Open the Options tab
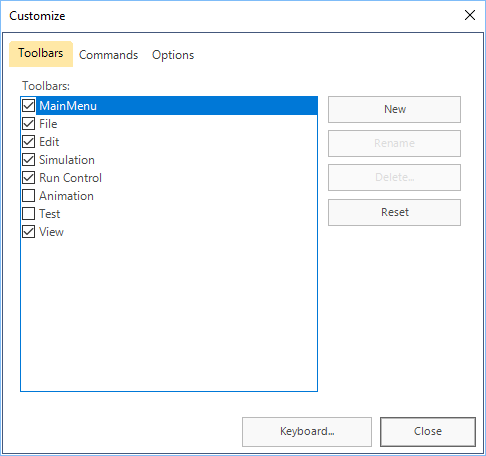Screen dimensions: 486x456 [173, 55]
